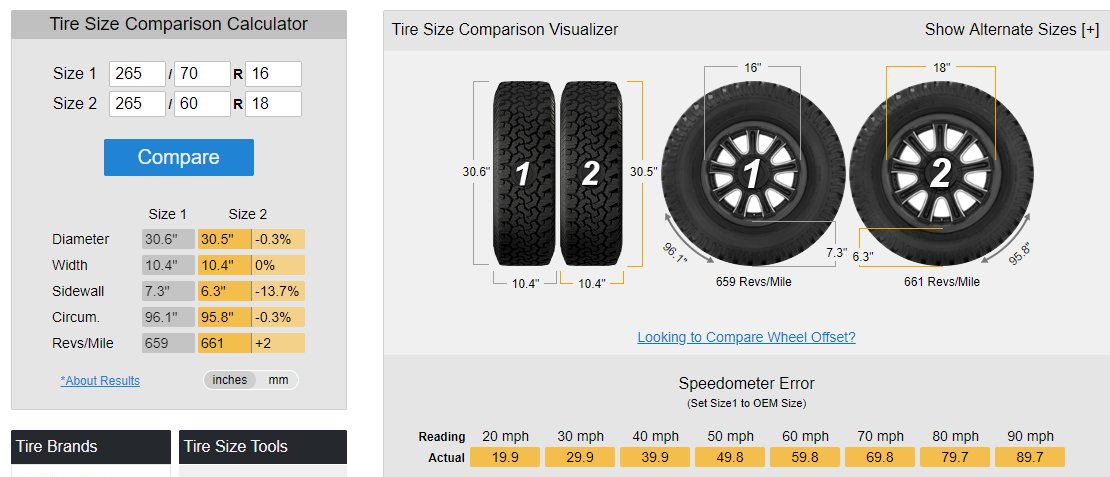This screenshot has height=477, width=1110.
Task: Click Size 1 rim diameter field 16
Action: pyautogui.click(x=273, y=74)
